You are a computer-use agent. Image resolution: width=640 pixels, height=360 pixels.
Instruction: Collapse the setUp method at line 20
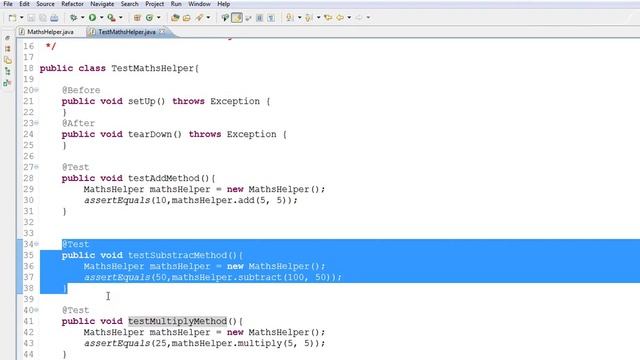pos(36,90)
